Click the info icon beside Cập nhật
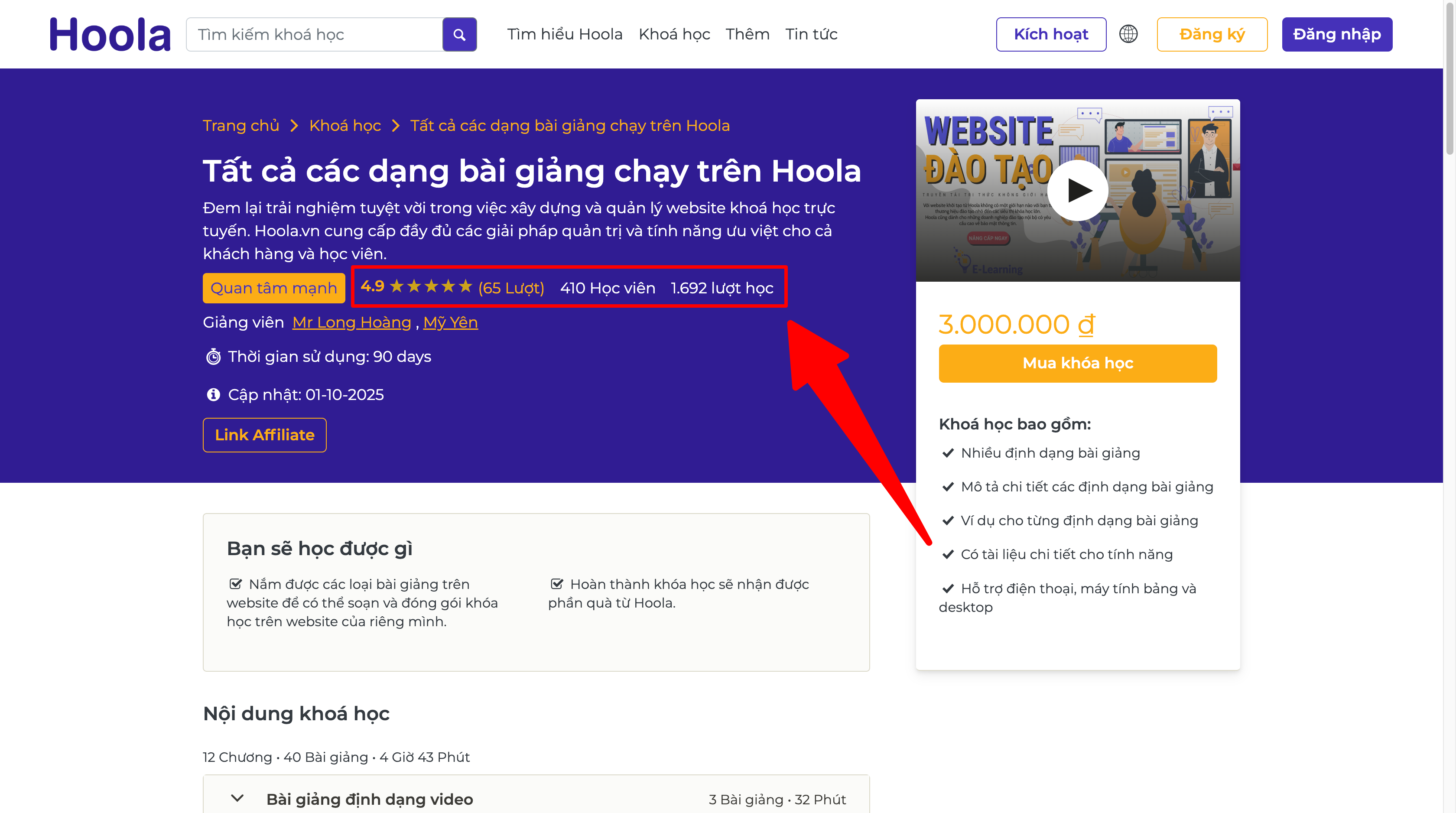 pos(213,395)
